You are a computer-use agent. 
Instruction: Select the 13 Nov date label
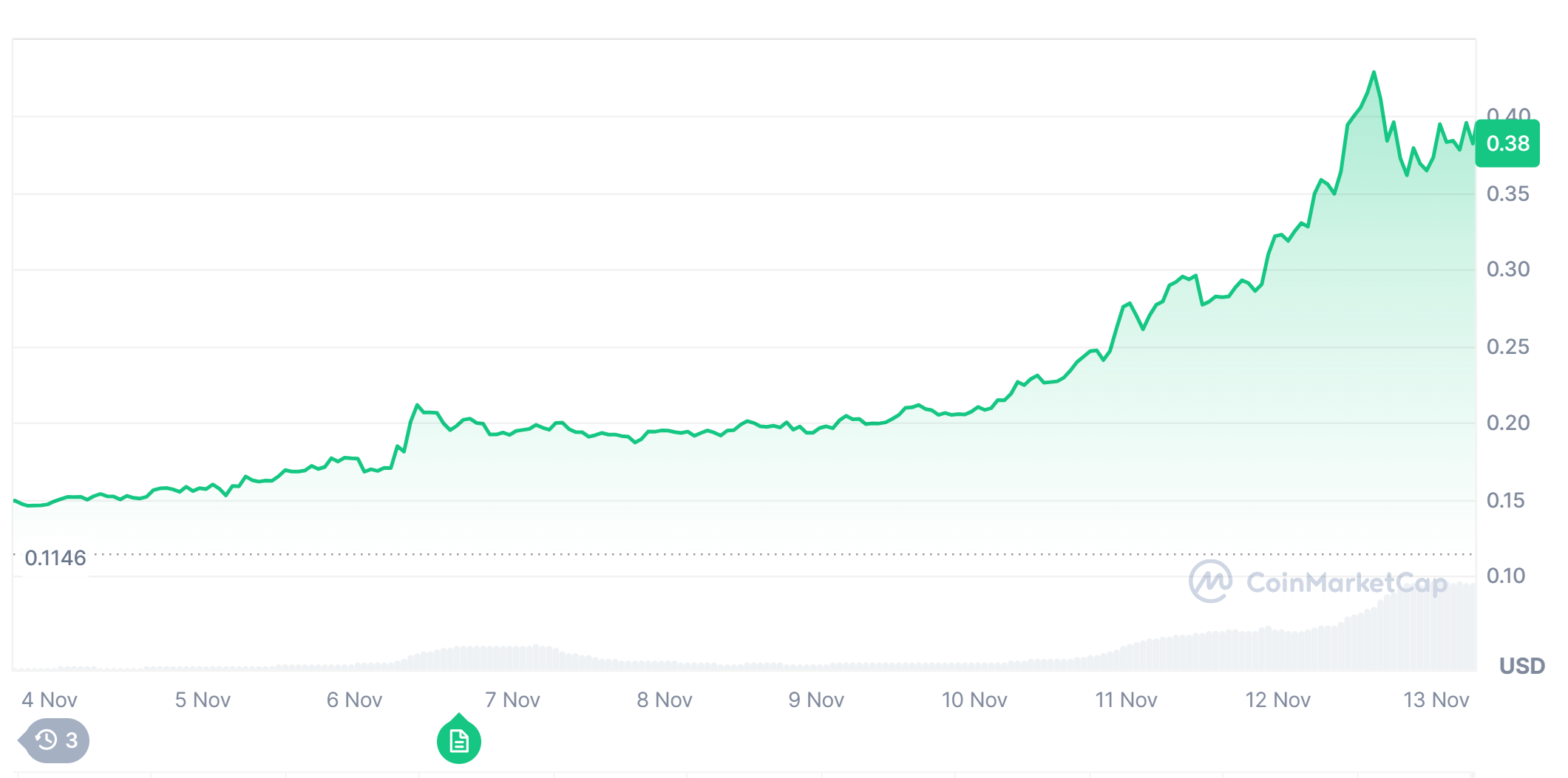click(1436, 700)
